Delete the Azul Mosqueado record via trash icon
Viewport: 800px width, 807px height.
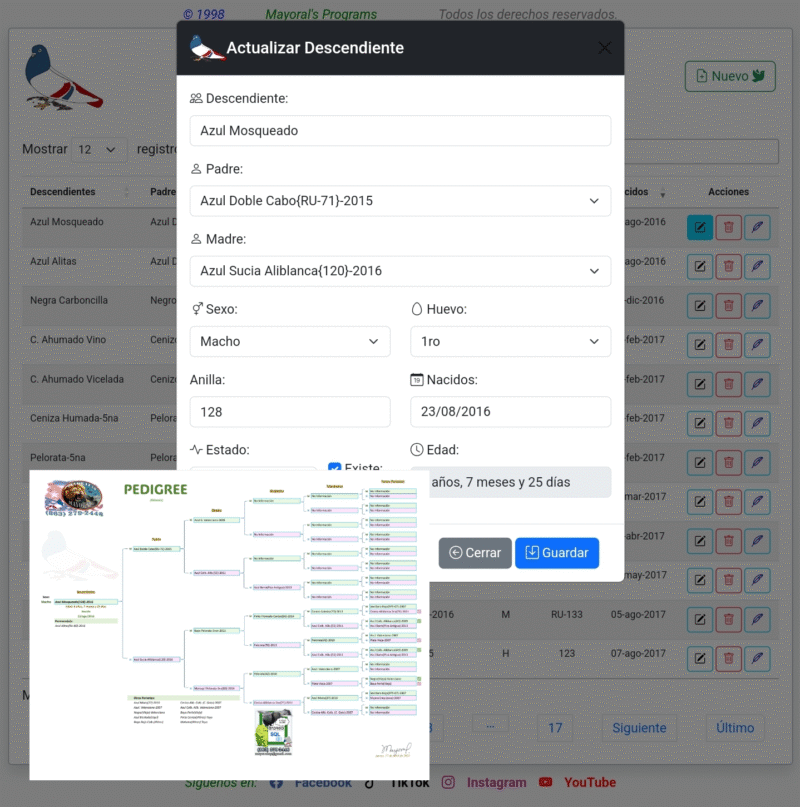click(728, 227)
